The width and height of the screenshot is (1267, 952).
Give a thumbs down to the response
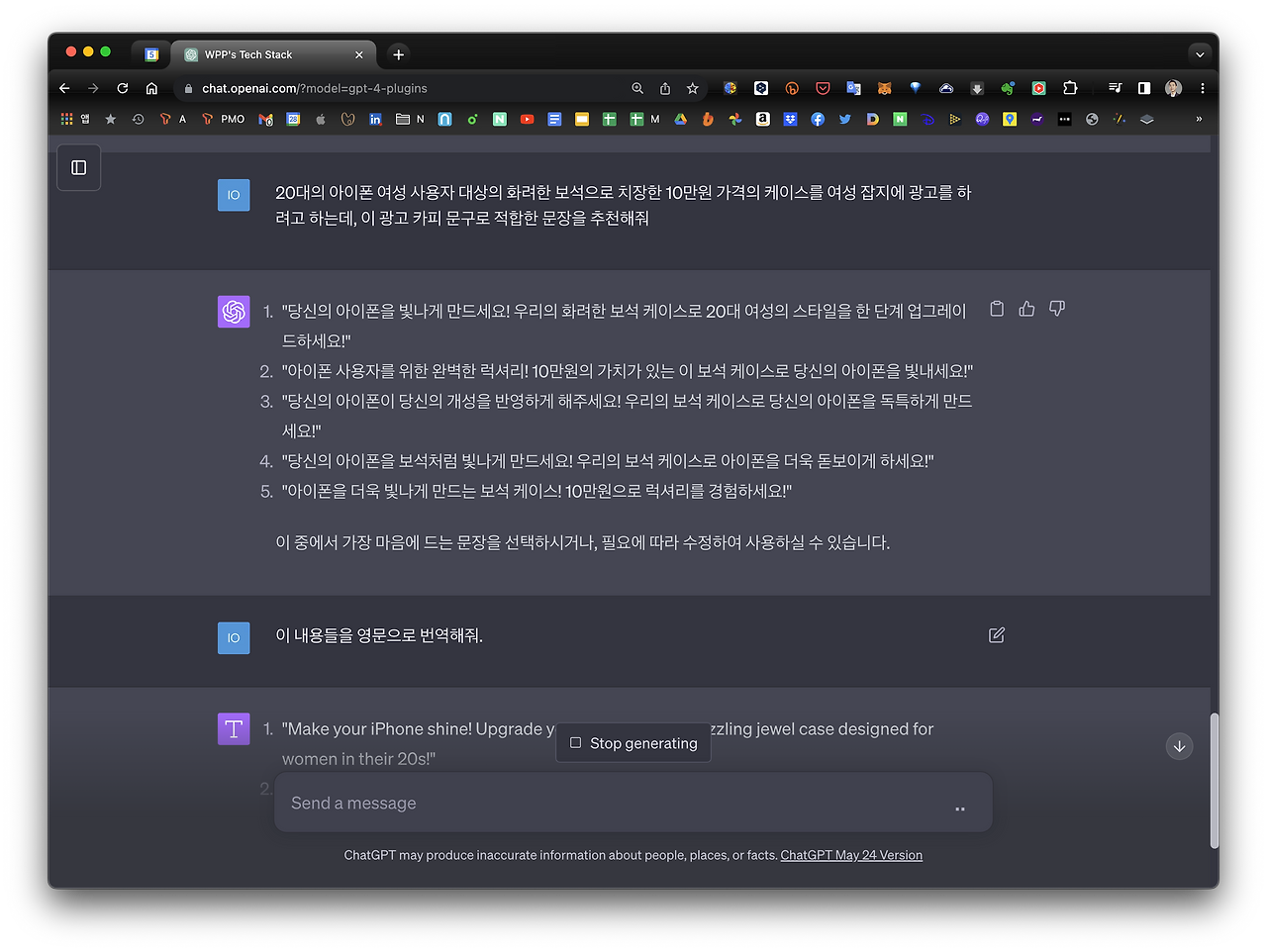[x=1056, y=308]
